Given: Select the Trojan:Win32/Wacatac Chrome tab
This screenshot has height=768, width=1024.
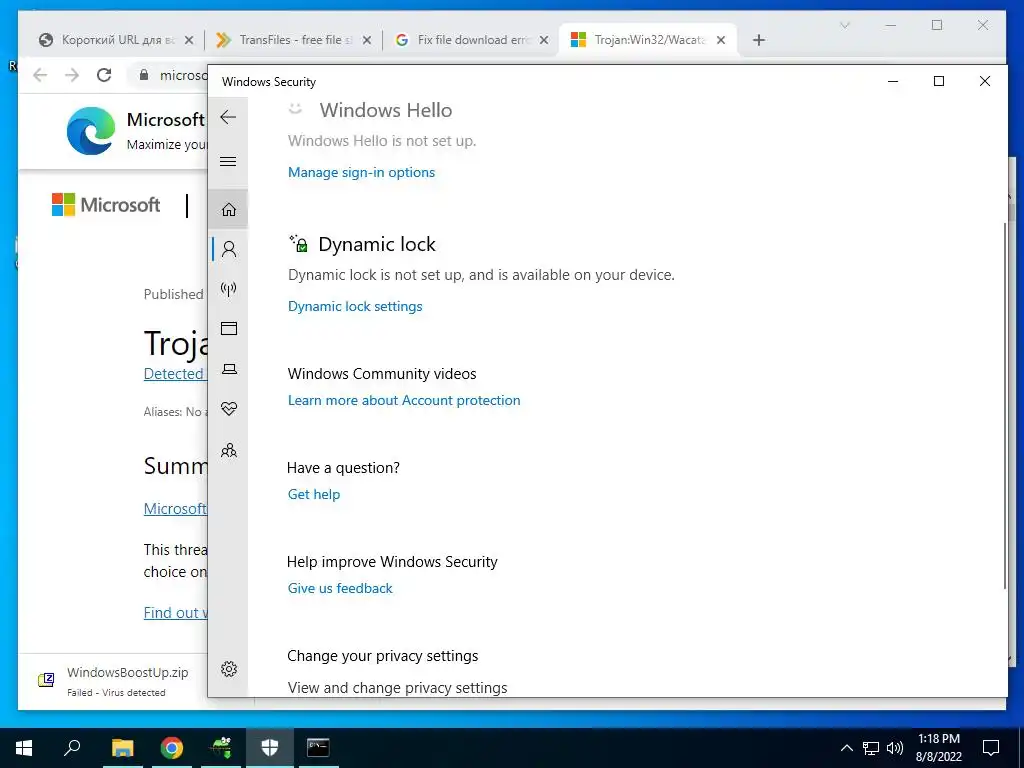Looking at the screenshot, I should coord(647,40).
